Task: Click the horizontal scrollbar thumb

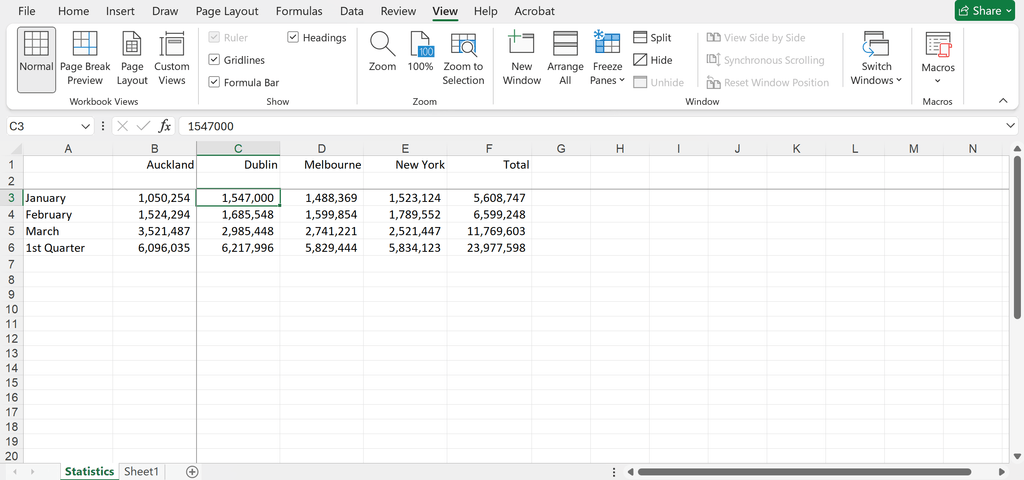Action: click(804, 472)
